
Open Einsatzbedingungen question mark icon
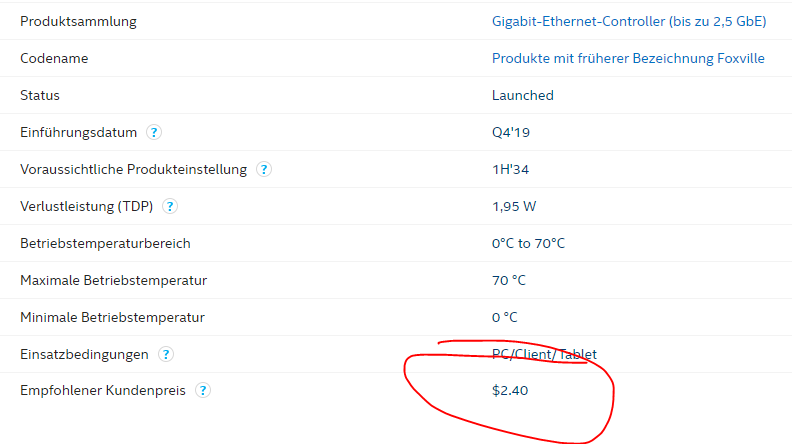166,354
